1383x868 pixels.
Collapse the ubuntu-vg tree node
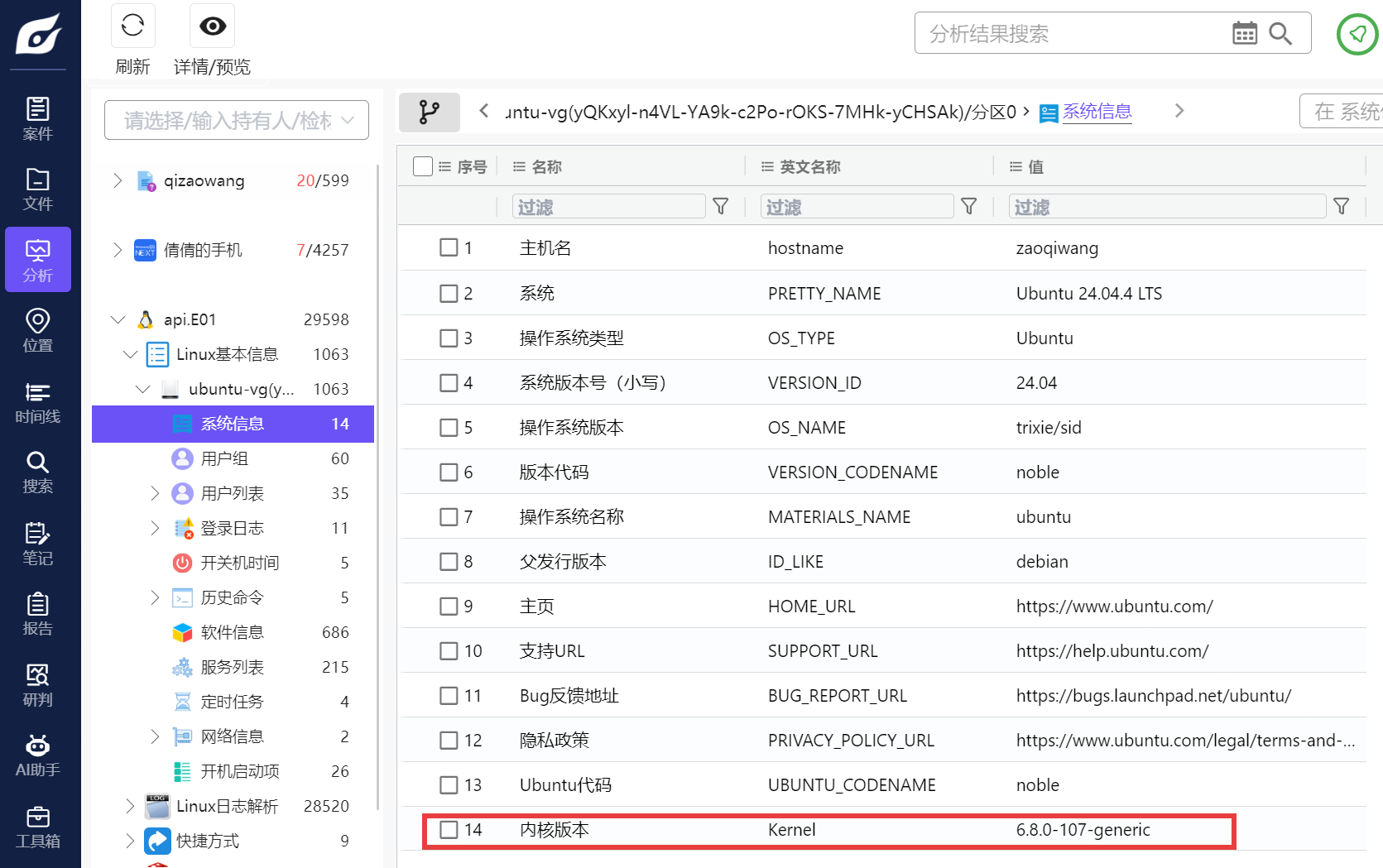click(x=142, y=389)
